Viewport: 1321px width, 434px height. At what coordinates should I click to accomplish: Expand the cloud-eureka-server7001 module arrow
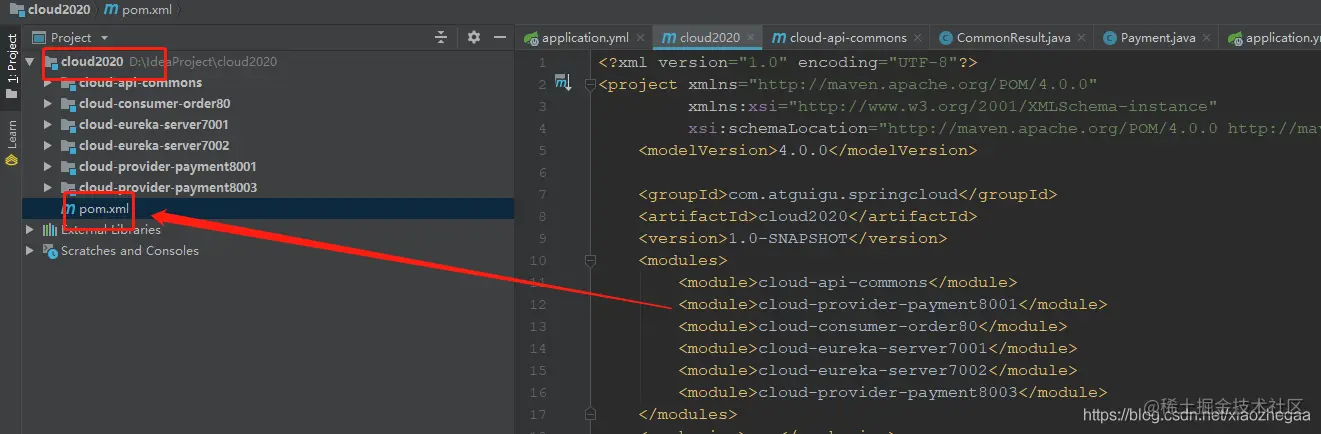point(48,125)
